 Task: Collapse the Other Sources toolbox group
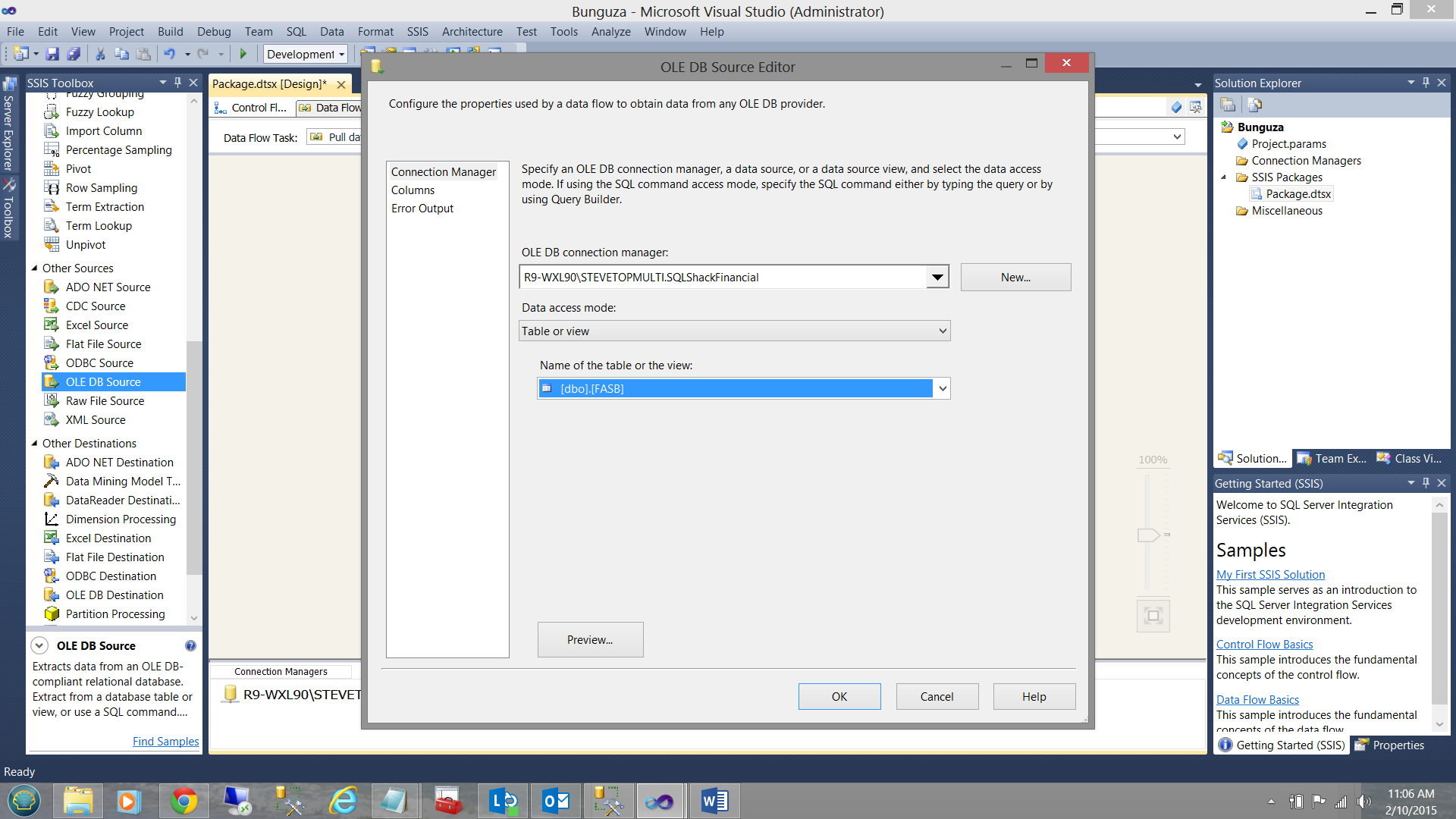pos(34,268)
